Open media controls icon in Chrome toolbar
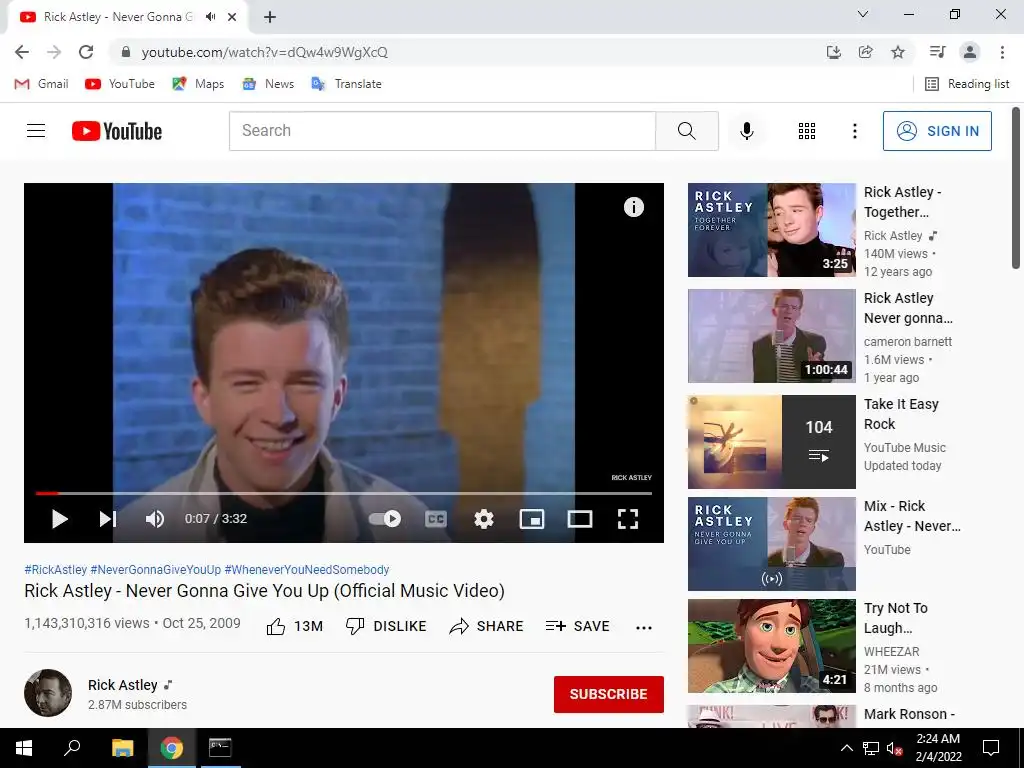 (x=938, y=52)
